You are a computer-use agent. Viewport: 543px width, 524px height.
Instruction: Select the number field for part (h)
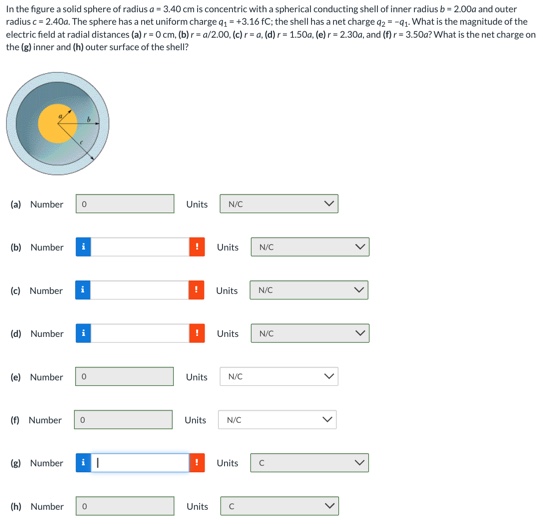tap(125, 506)
